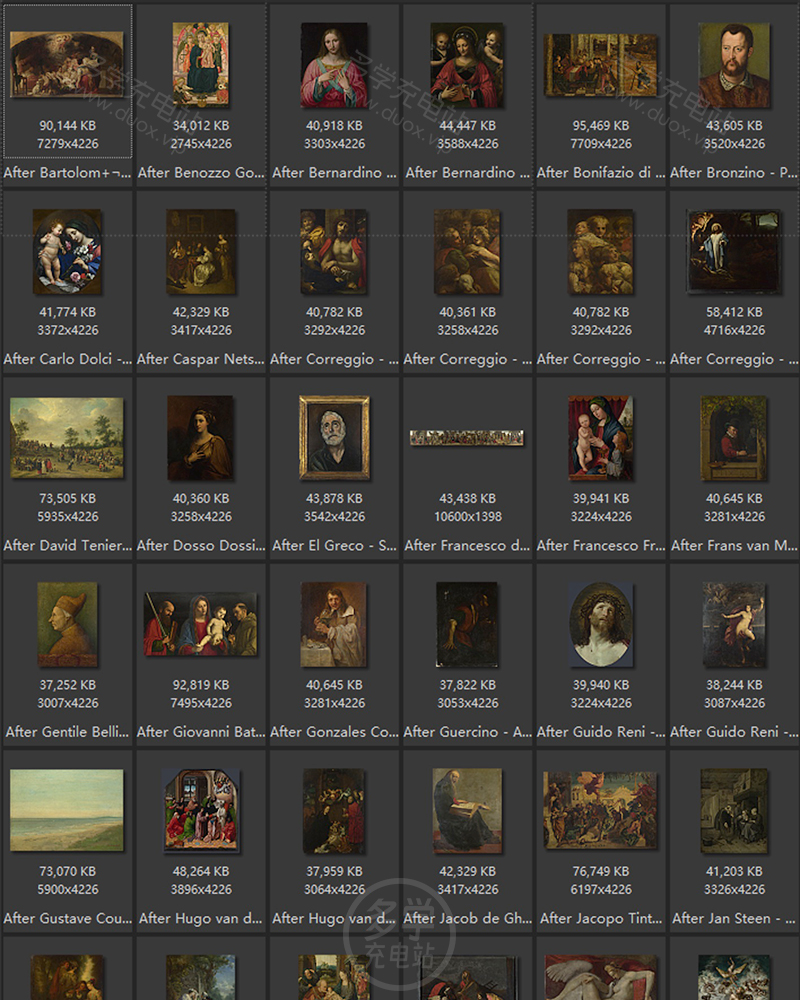The width and height of the screenshot is (800, 1000).
Task: Select the Correggio image sized 4716x4226
Action: coord(734,251)
